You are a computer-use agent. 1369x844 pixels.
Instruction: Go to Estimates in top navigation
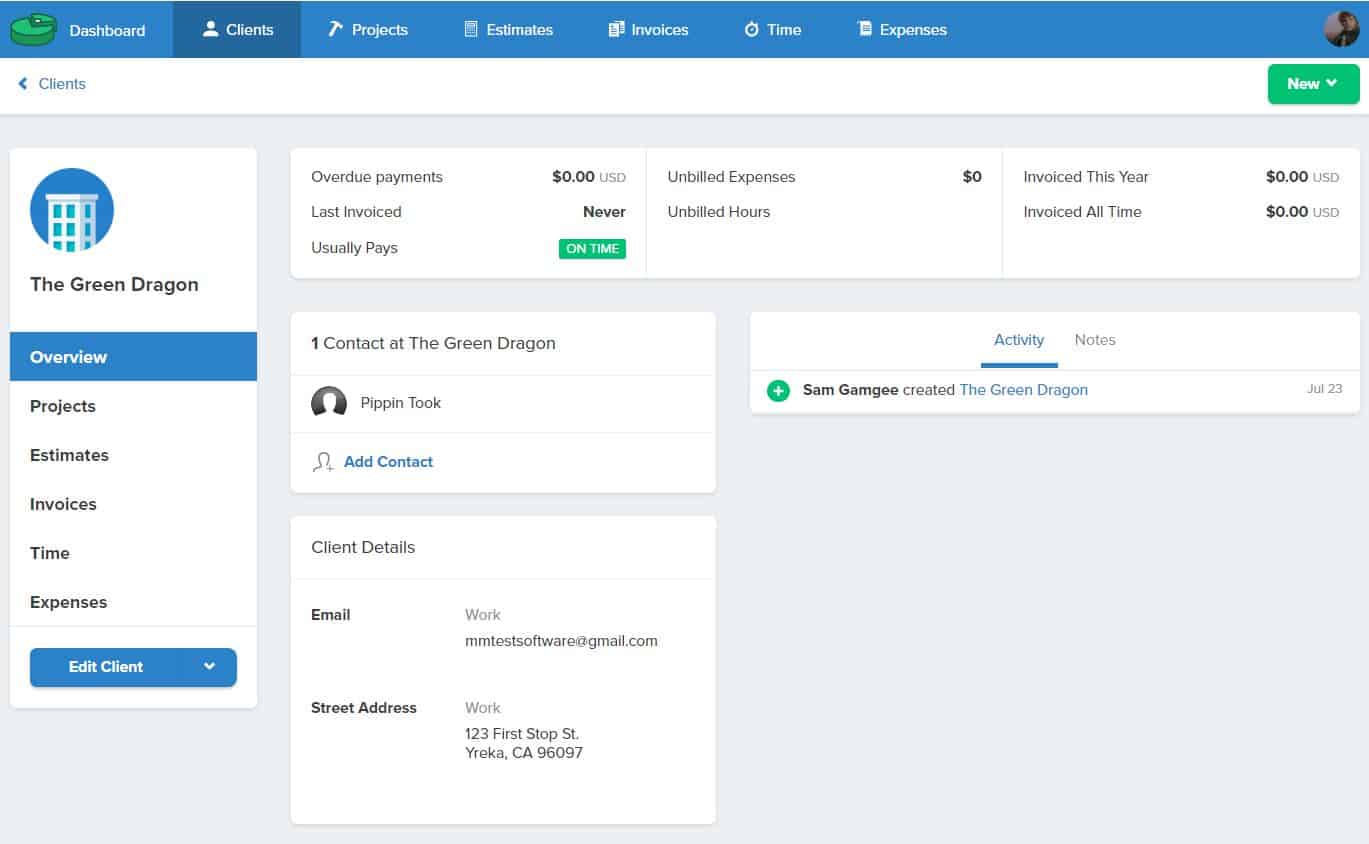coord(509,29)
